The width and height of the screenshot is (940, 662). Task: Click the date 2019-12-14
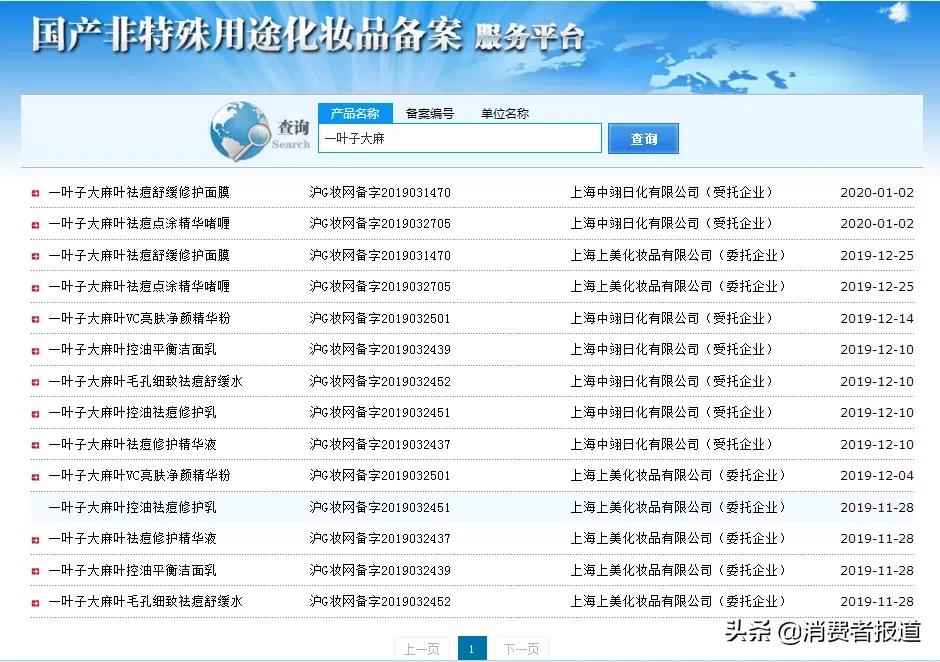coord(877,318)
